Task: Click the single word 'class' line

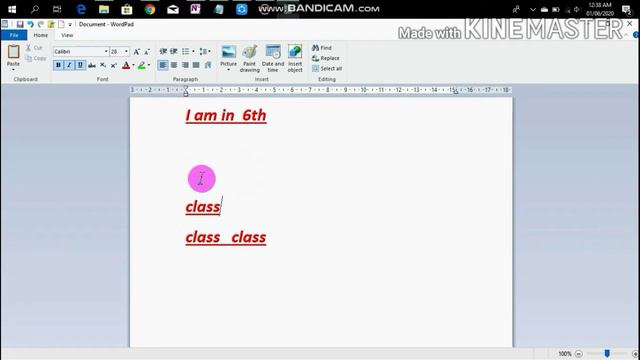Action: pyautogui.click(x=203, y=207)
